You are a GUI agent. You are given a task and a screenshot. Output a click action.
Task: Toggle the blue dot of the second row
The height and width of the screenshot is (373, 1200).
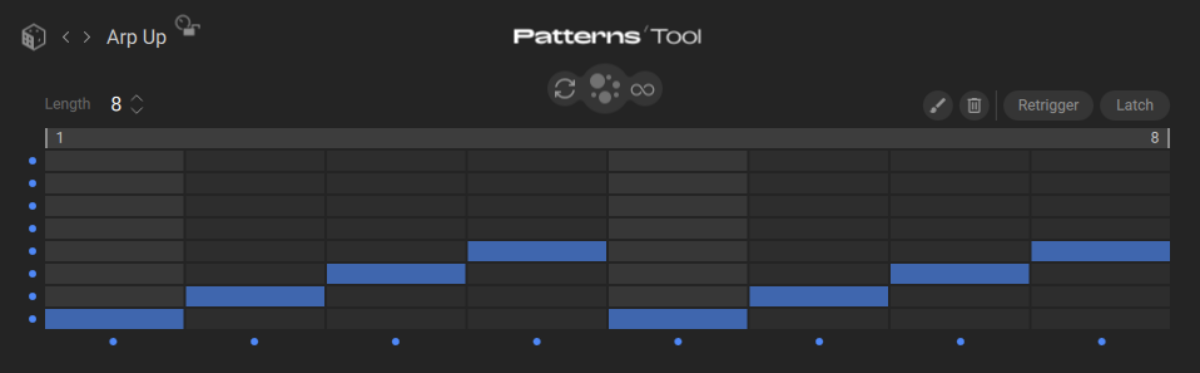point(32,183)
